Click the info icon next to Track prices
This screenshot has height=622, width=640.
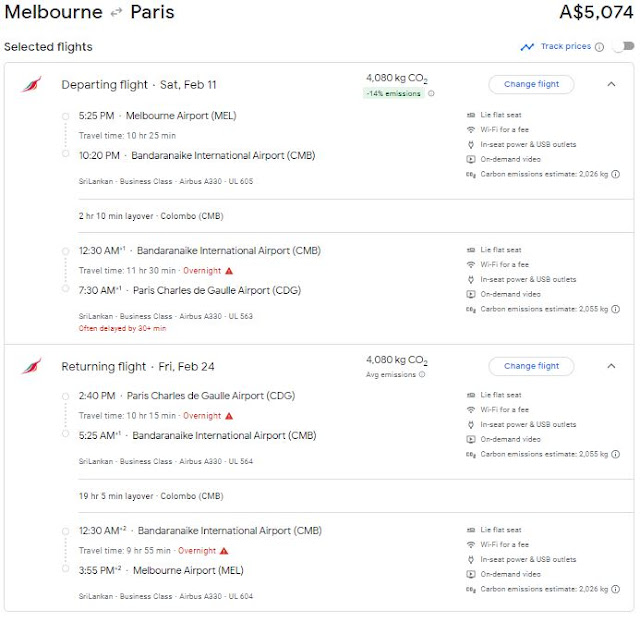(599, 47)
